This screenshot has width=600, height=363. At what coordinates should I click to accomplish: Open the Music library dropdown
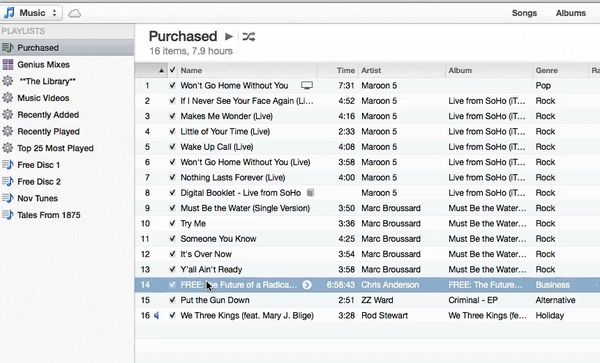[31, 13]
